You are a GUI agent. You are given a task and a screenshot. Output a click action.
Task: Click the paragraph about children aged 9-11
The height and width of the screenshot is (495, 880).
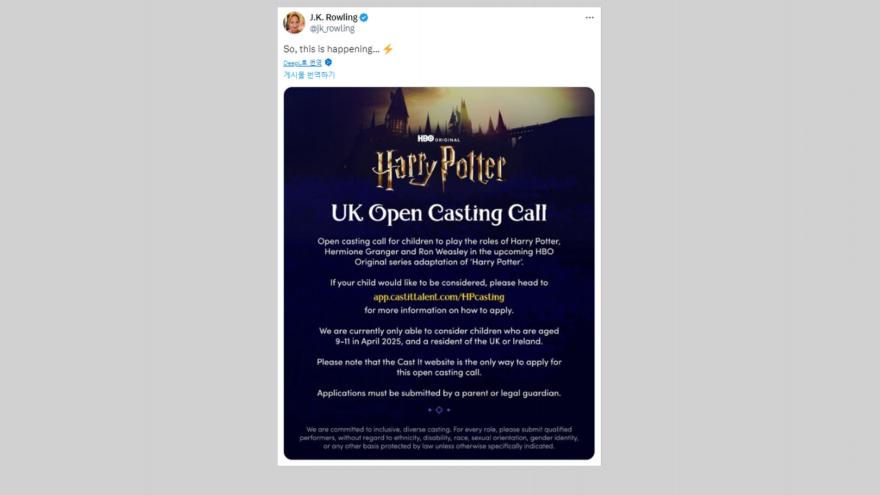coord(439,335)
